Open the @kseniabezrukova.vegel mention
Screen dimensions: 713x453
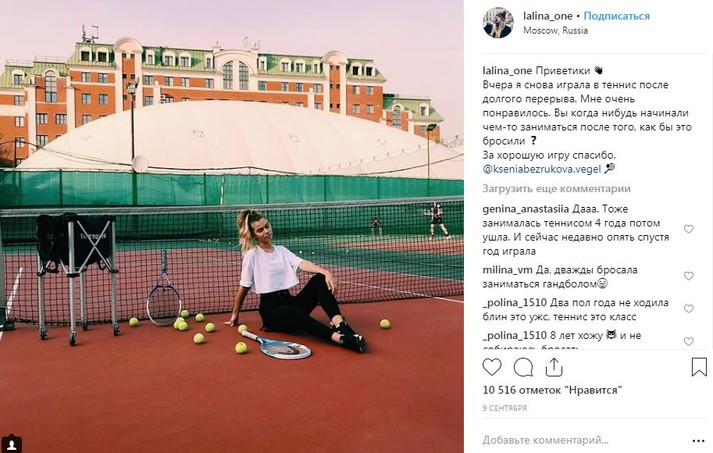[x=541, y=169]
